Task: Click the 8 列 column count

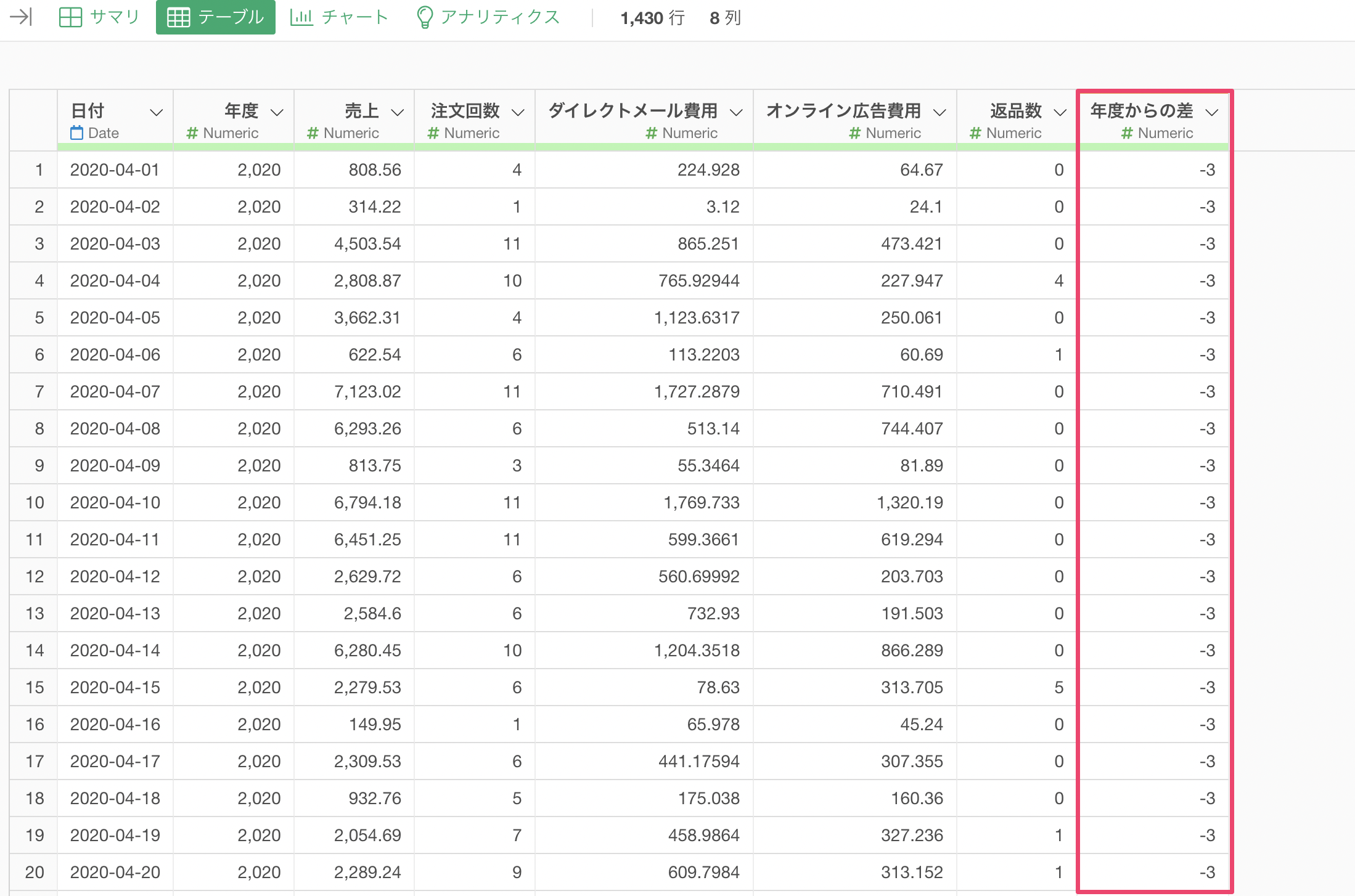Action: point(725,18)
